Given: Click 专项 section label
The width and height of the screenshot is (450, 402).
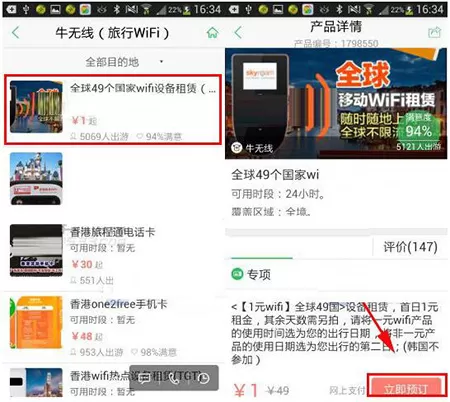Looking at the screenshot, I should (258, 274).
